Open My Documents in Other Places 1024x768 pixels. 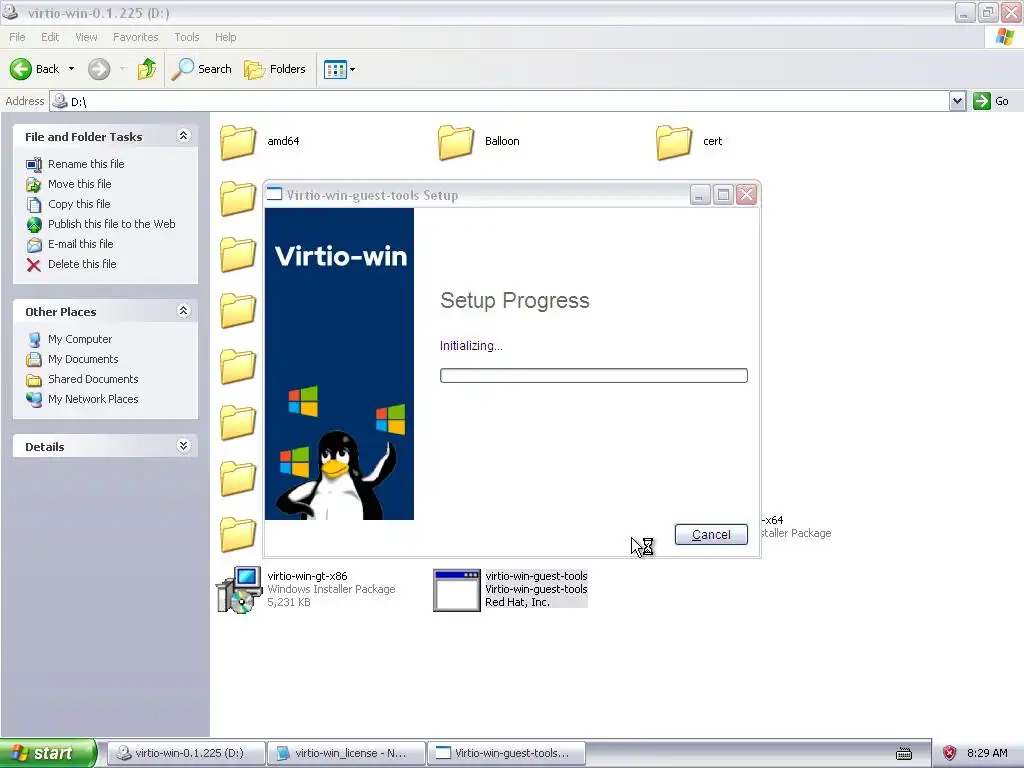point(83,359)
